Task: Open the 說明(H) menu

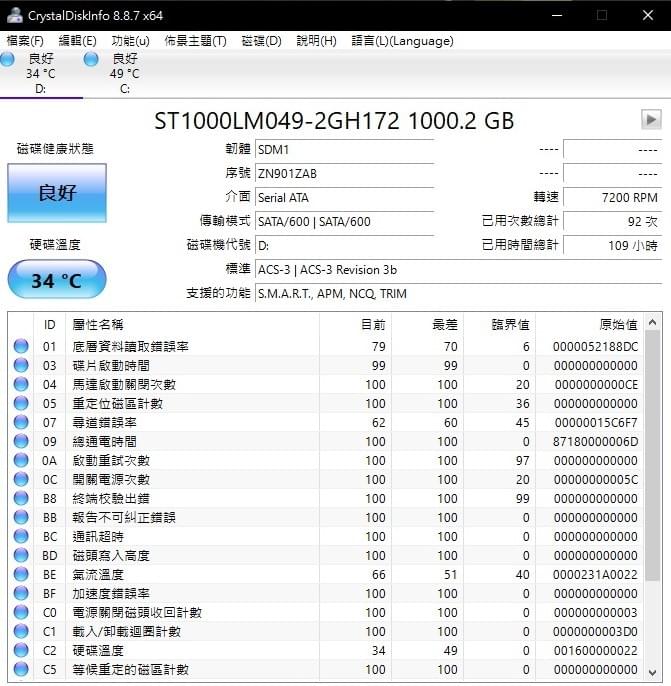Action: pyautogui.click(x=316, y=41)
